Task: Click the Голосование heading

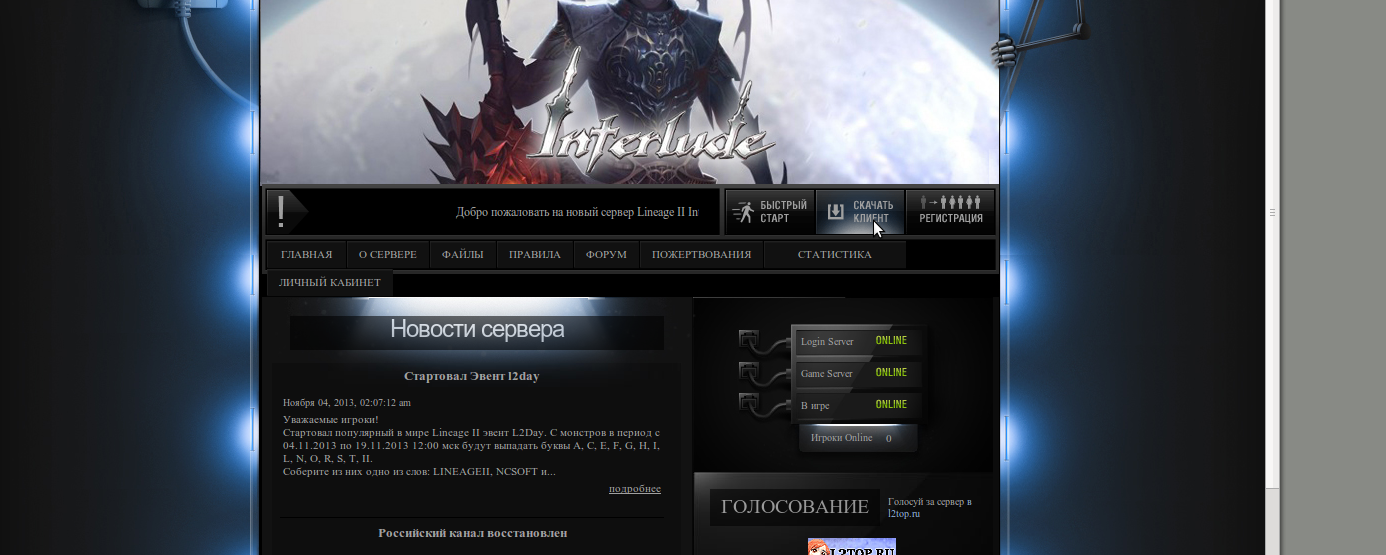Action: 795,507
